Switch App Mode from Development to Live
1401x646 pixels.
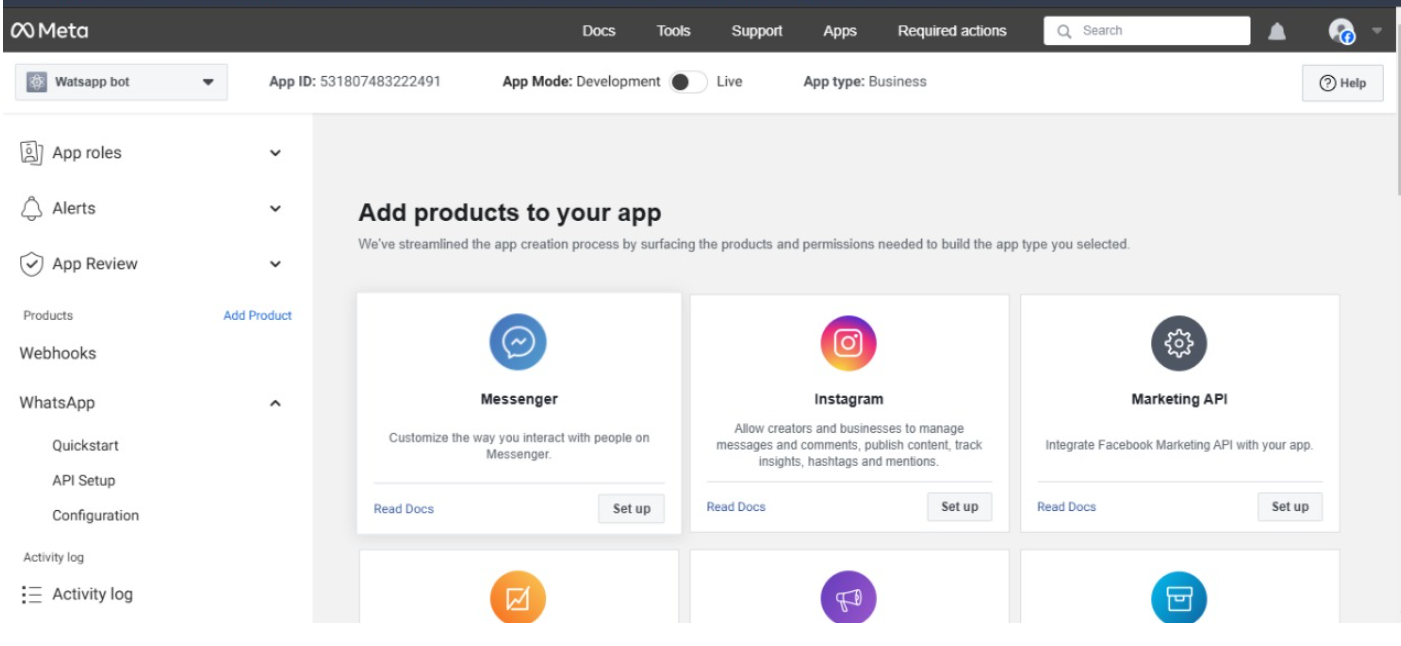click(689, 81)
